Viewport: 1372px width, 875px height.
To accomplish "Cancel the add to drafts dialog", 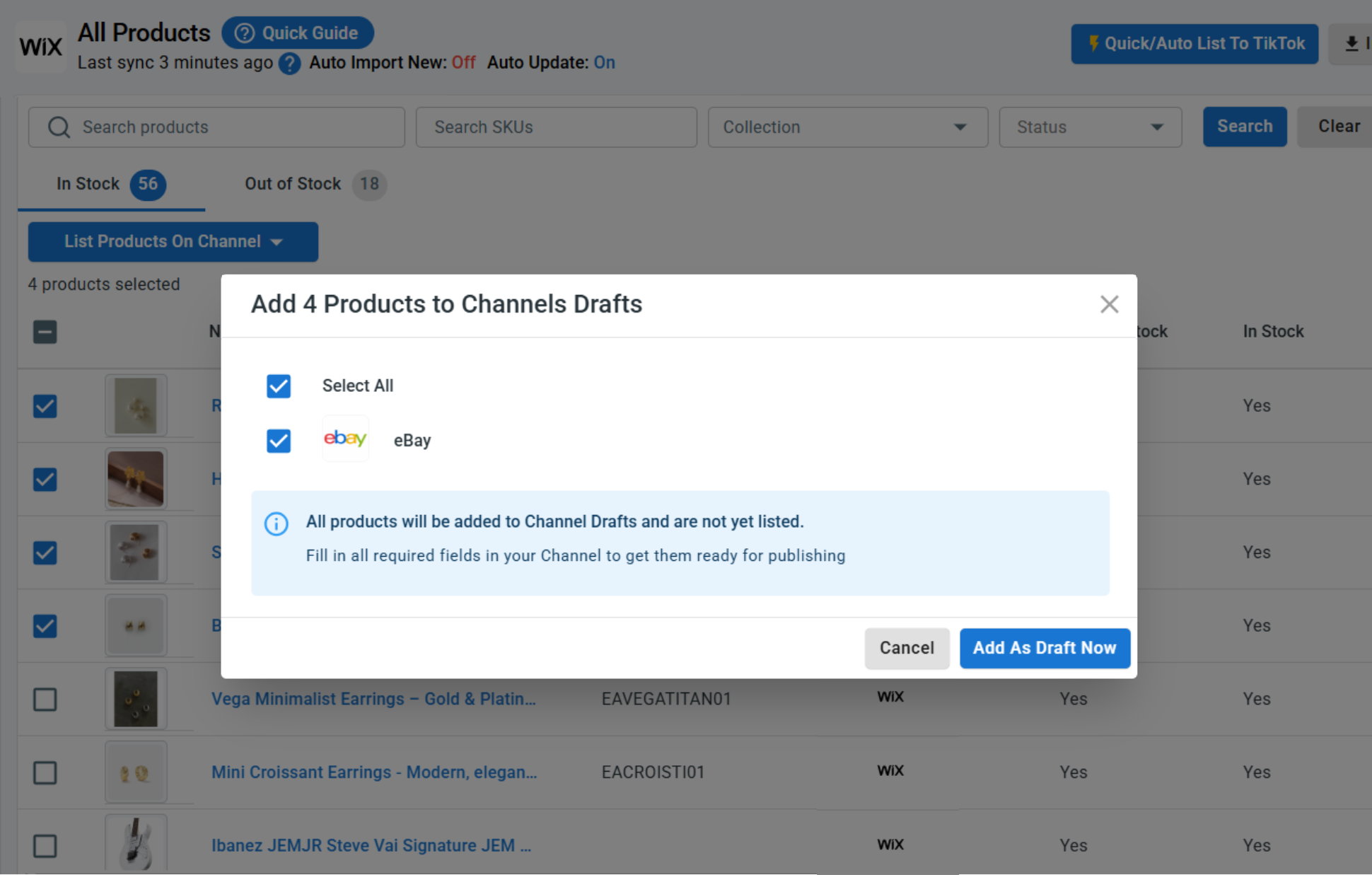I will click(907, 648).
